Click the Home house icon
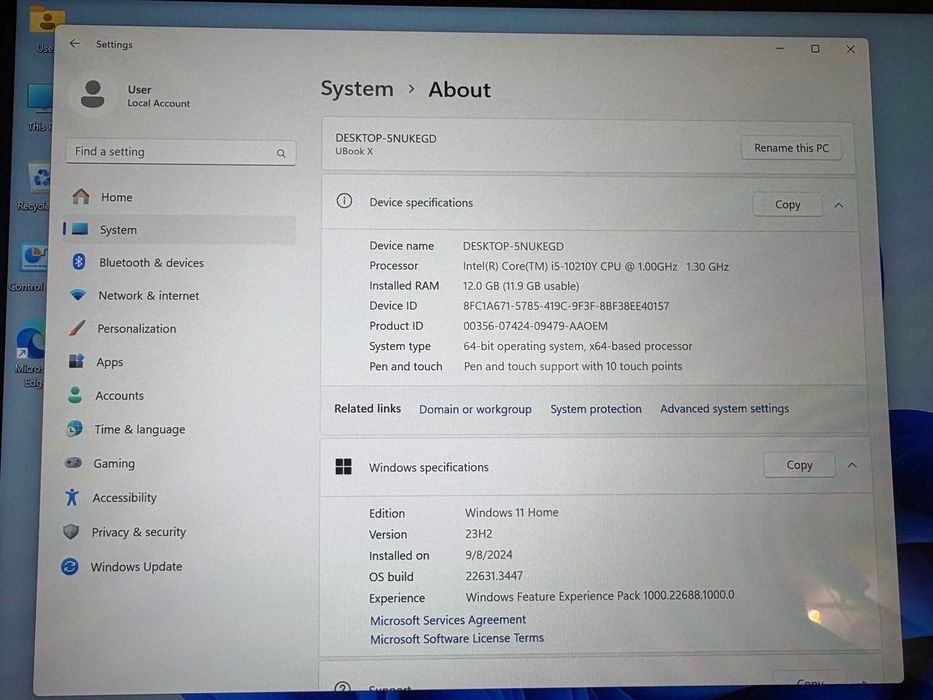Viewport: 933px width, 700px height. pos(80,196)
